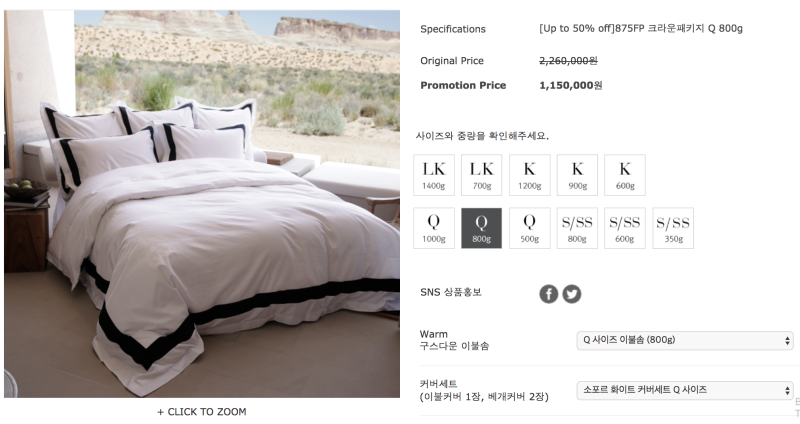Pick K 600g size tile
This screenshot has width=800, height=424.
625,175
